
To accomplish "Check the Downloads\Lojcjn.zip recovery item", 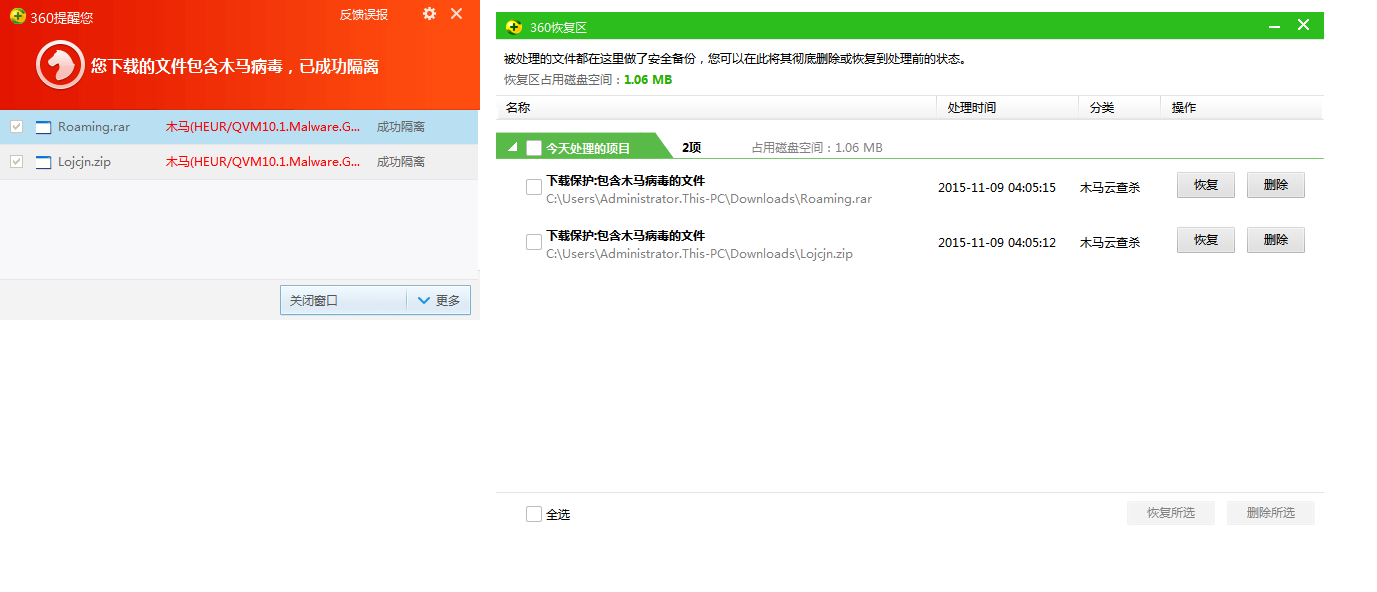I will [x=534, y=242].
